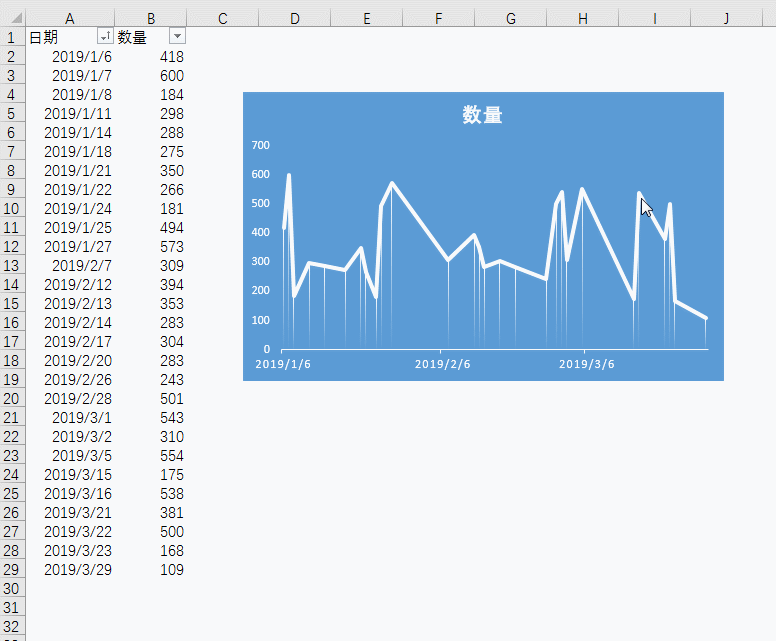Image resolution: width=776 pixels, height=641 pixels.
Task: Select the cell with value 298
Action: coord(150,113)
